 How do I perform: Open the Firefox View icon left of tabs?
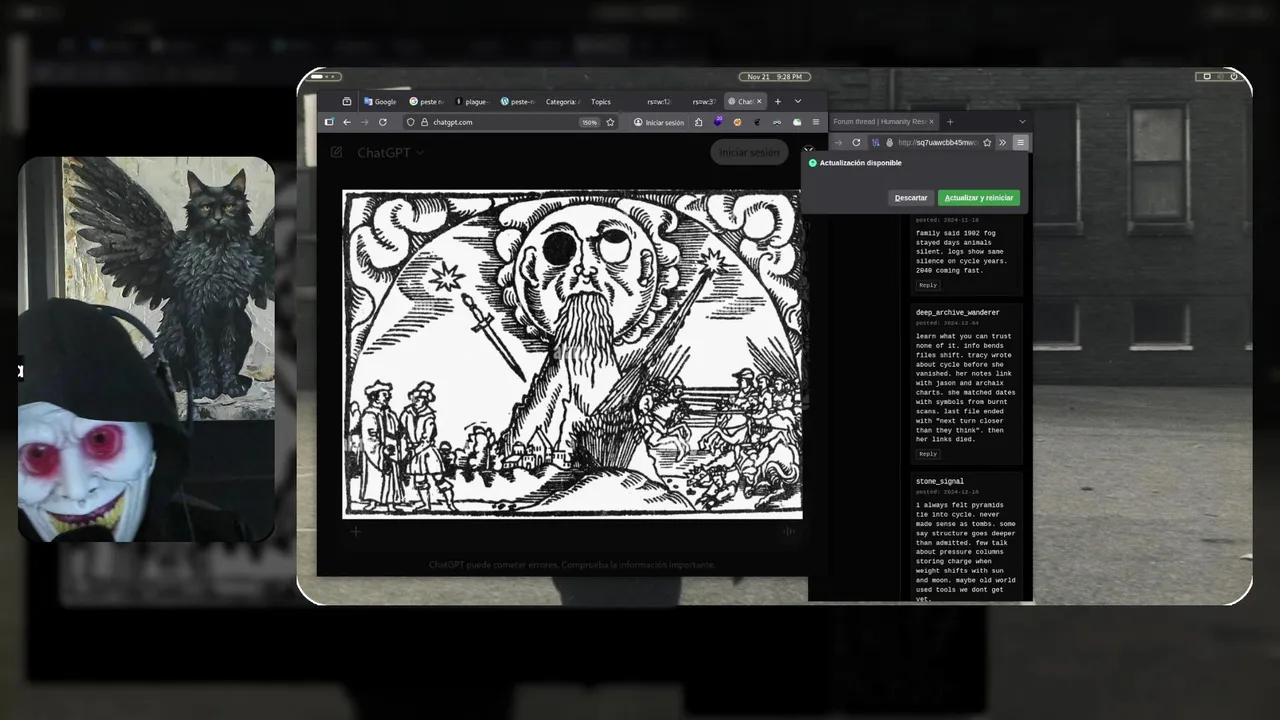[347, 101]
